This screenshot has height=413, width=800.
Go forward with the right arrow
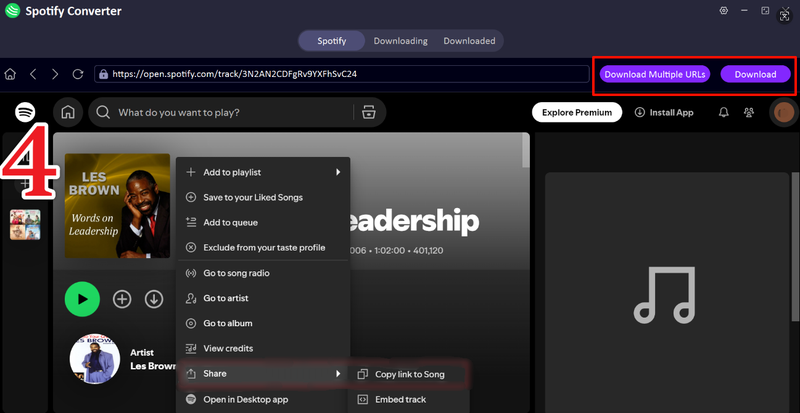tap(55, 75)
